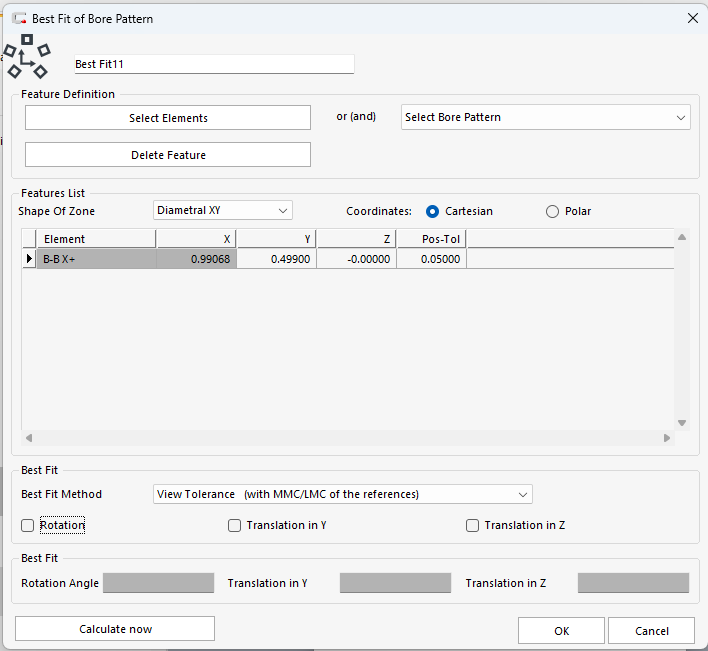Viewport: 708px width, 651px height.
Task: Enable the Rotation checkbox
Action: pyautogui.click(x=28, y=525)
